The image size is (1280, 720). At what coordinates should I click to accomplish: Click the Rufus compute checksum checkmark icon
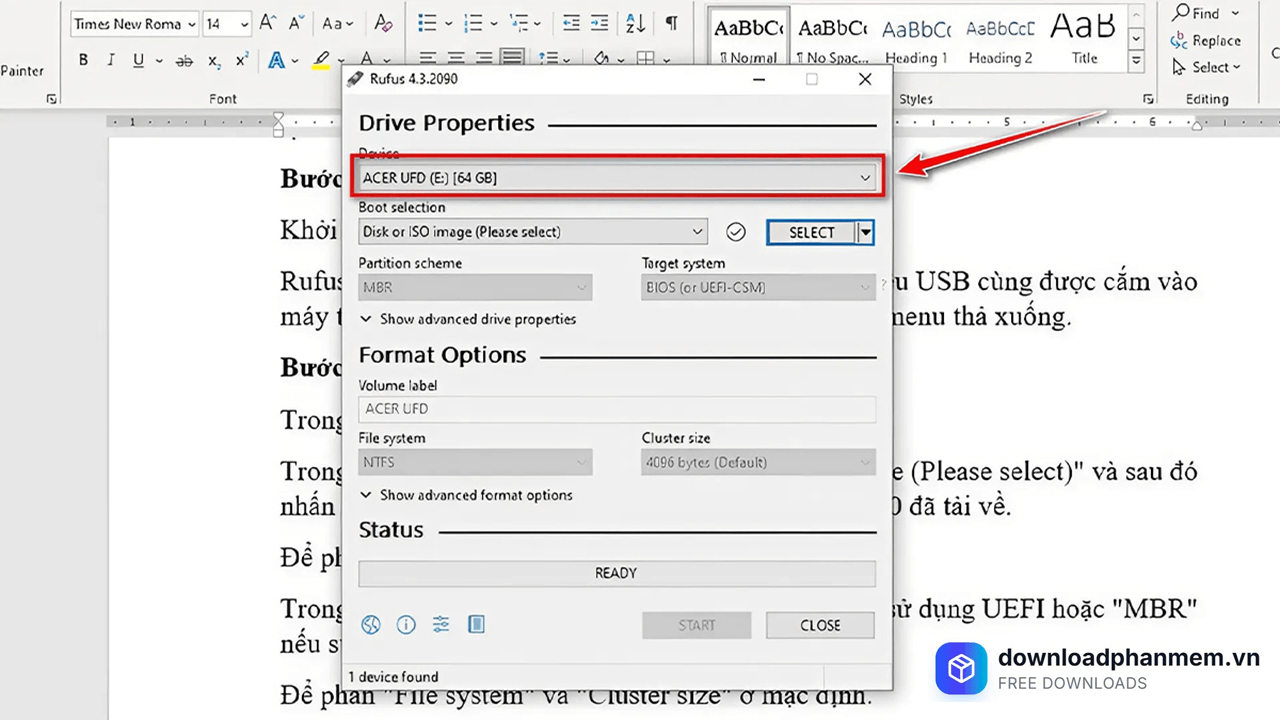coord(736,232)
